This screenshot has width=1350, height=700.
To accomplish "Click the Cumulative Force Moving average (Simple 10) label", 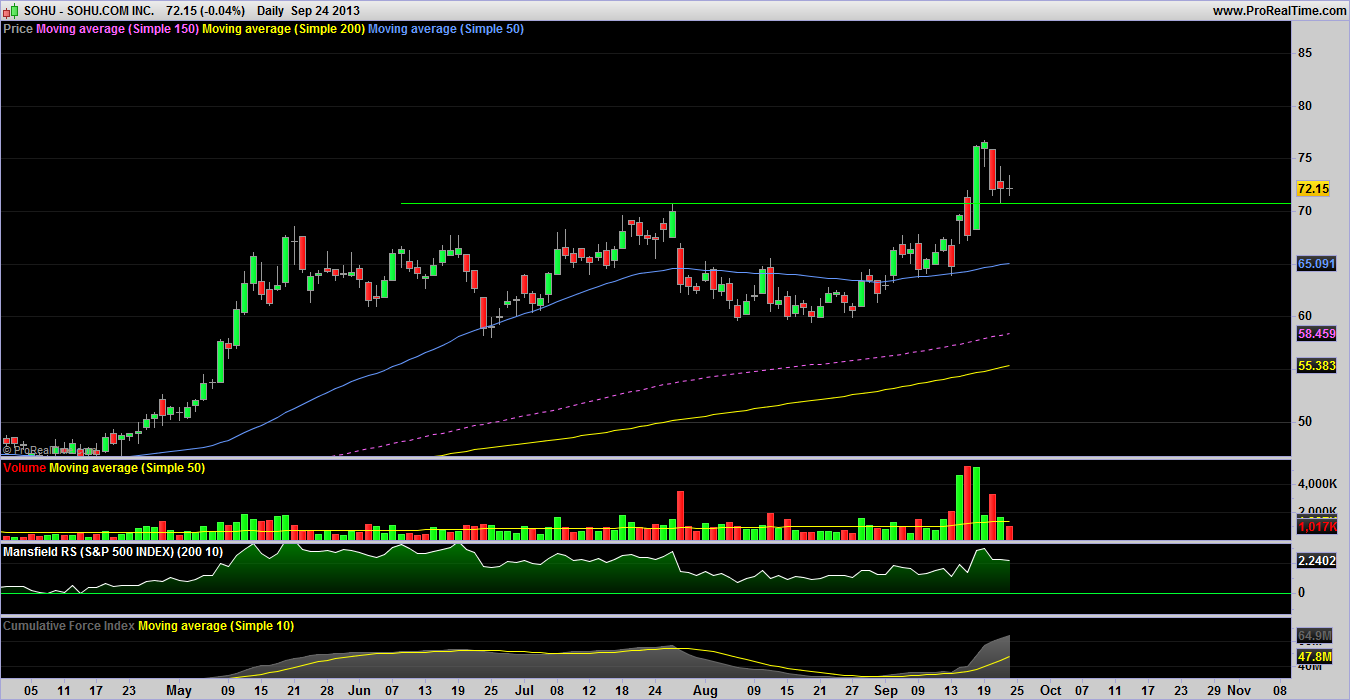I will [216, 626].
